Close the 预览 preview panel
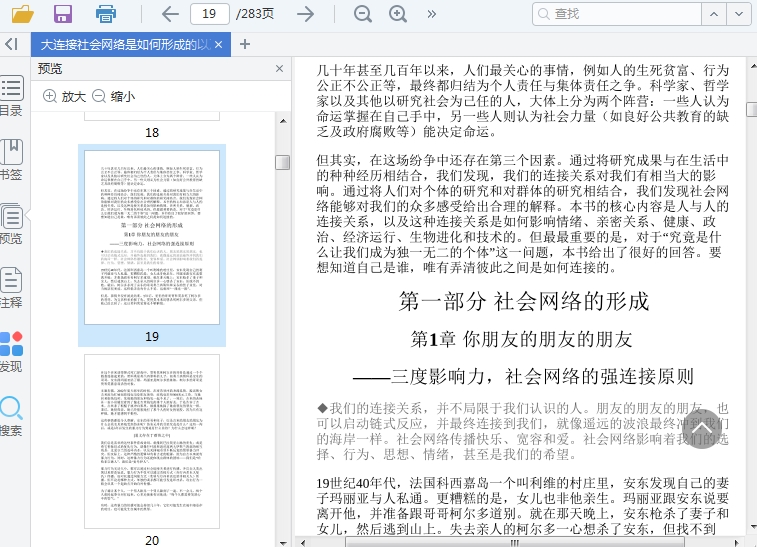757x547 pixels. click(x=279, y=69)
